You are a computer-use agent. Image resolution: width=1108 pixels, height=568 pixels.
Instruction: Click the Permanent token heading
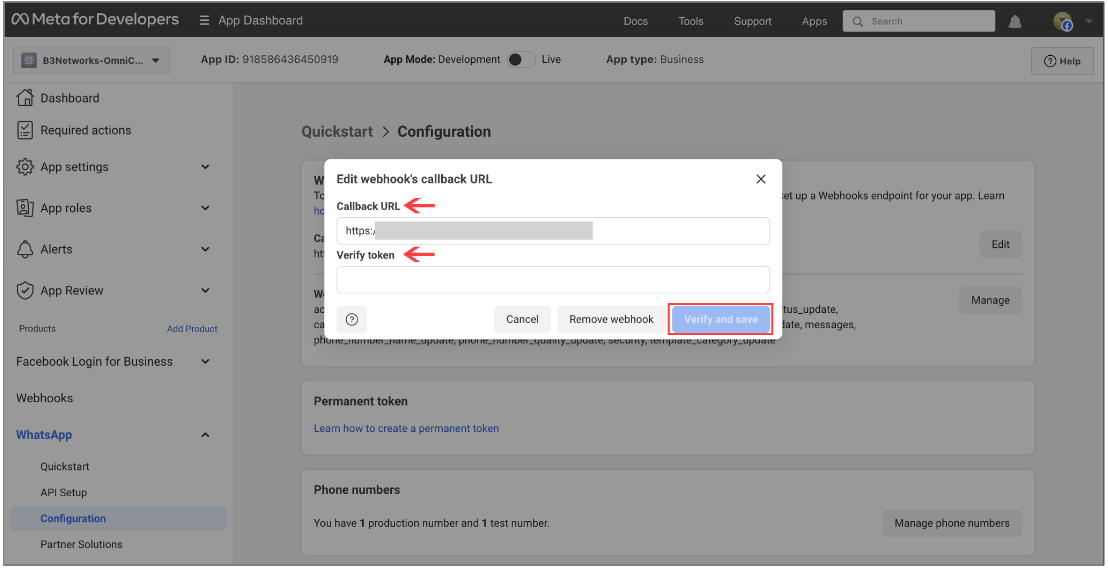[x=360, y=401]
